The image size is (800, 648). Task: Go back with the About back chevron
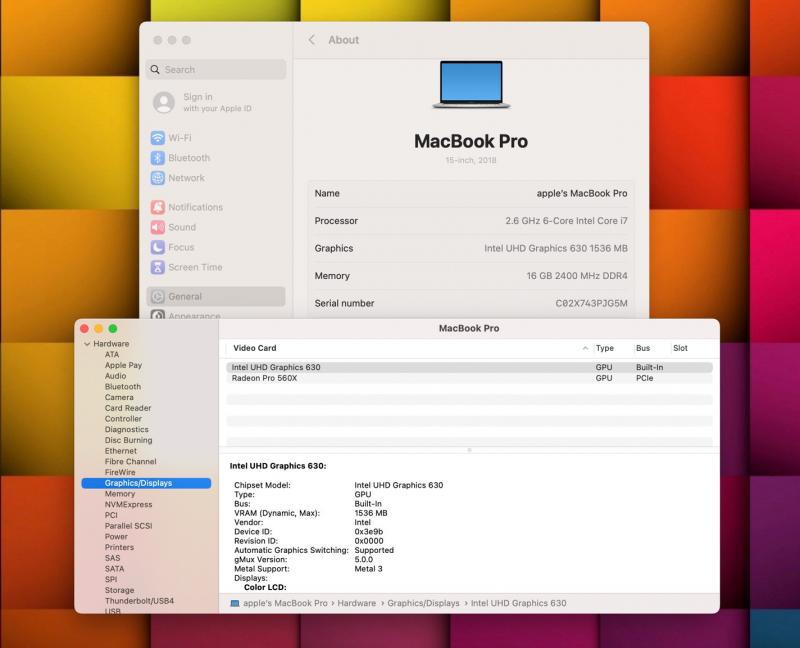312,40
